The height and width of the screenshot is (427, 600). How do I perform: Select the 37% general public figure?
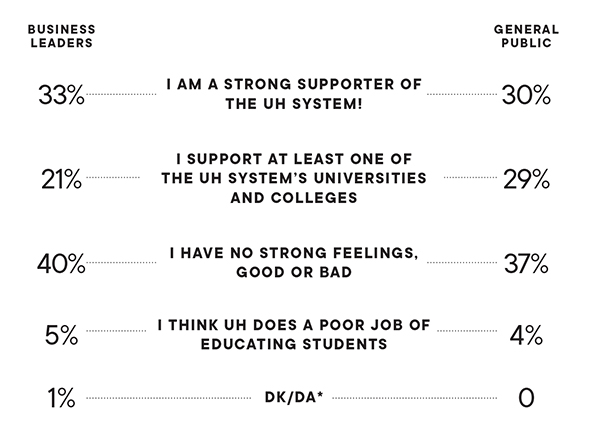[x=526, y=264]
